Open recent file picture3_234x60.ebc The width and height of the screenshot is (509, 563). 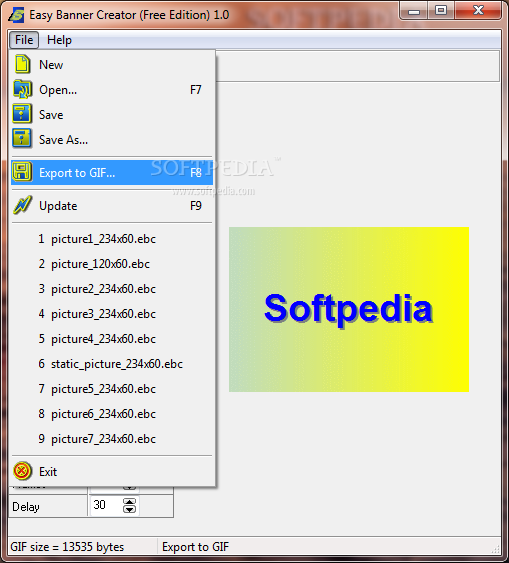(112, 314)
